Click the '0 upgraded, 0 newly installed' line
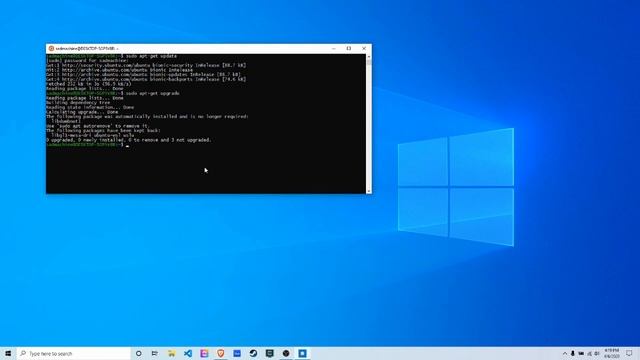Viewport: 640px width, 360px height. coord(129,140)
